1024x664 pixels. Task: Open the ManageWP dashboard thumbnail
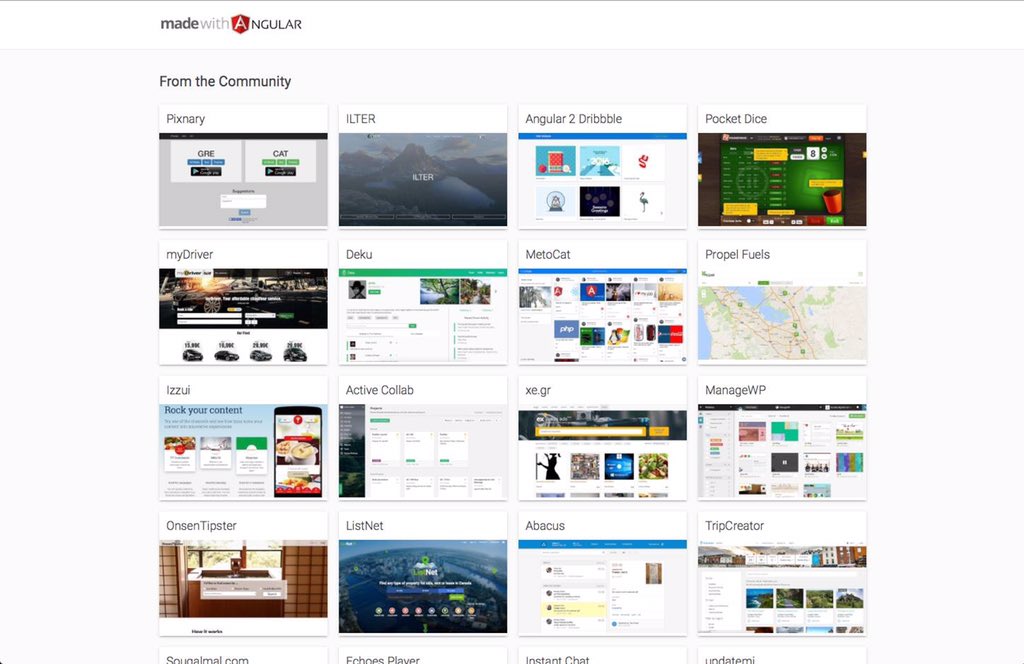pos(782,451)
